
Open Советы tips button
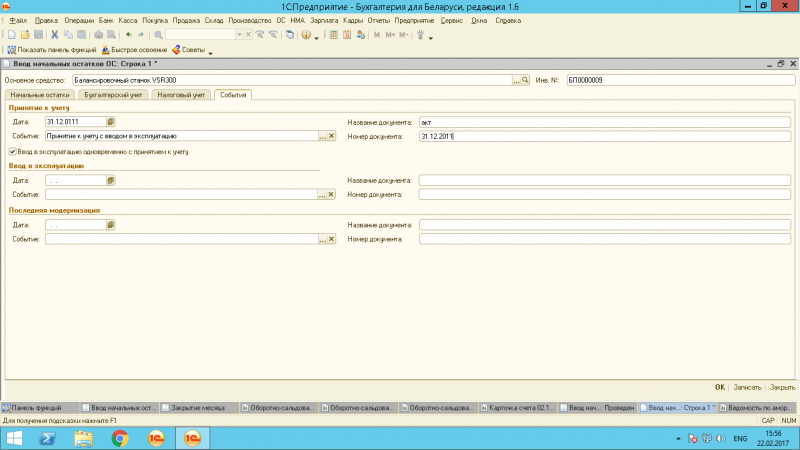pyautogui.click(x=188, y=49)
